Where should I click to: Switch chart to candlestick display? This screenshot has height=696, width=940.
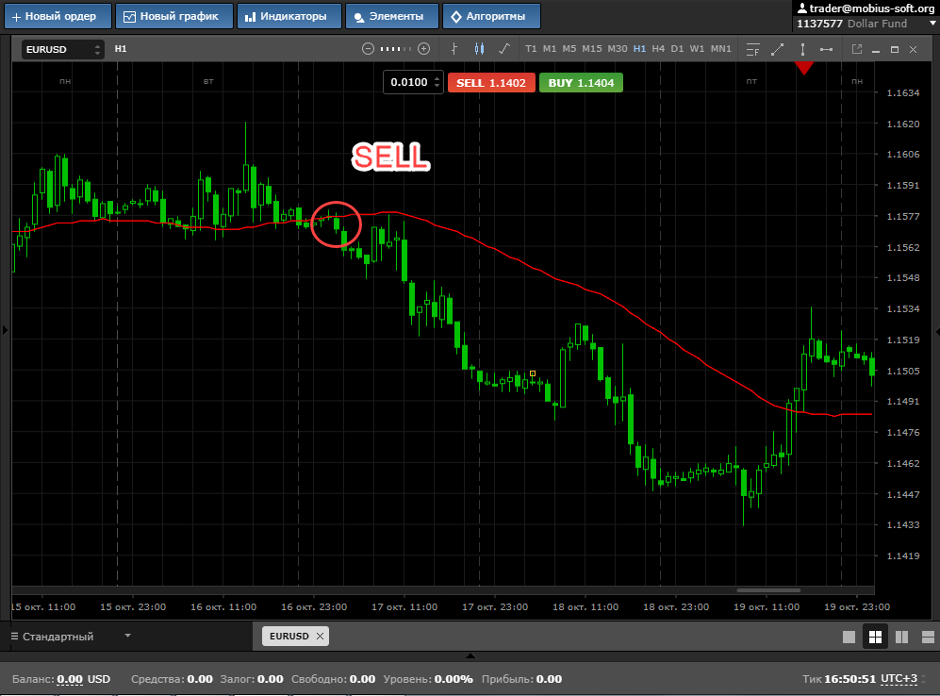click(479, 49)
